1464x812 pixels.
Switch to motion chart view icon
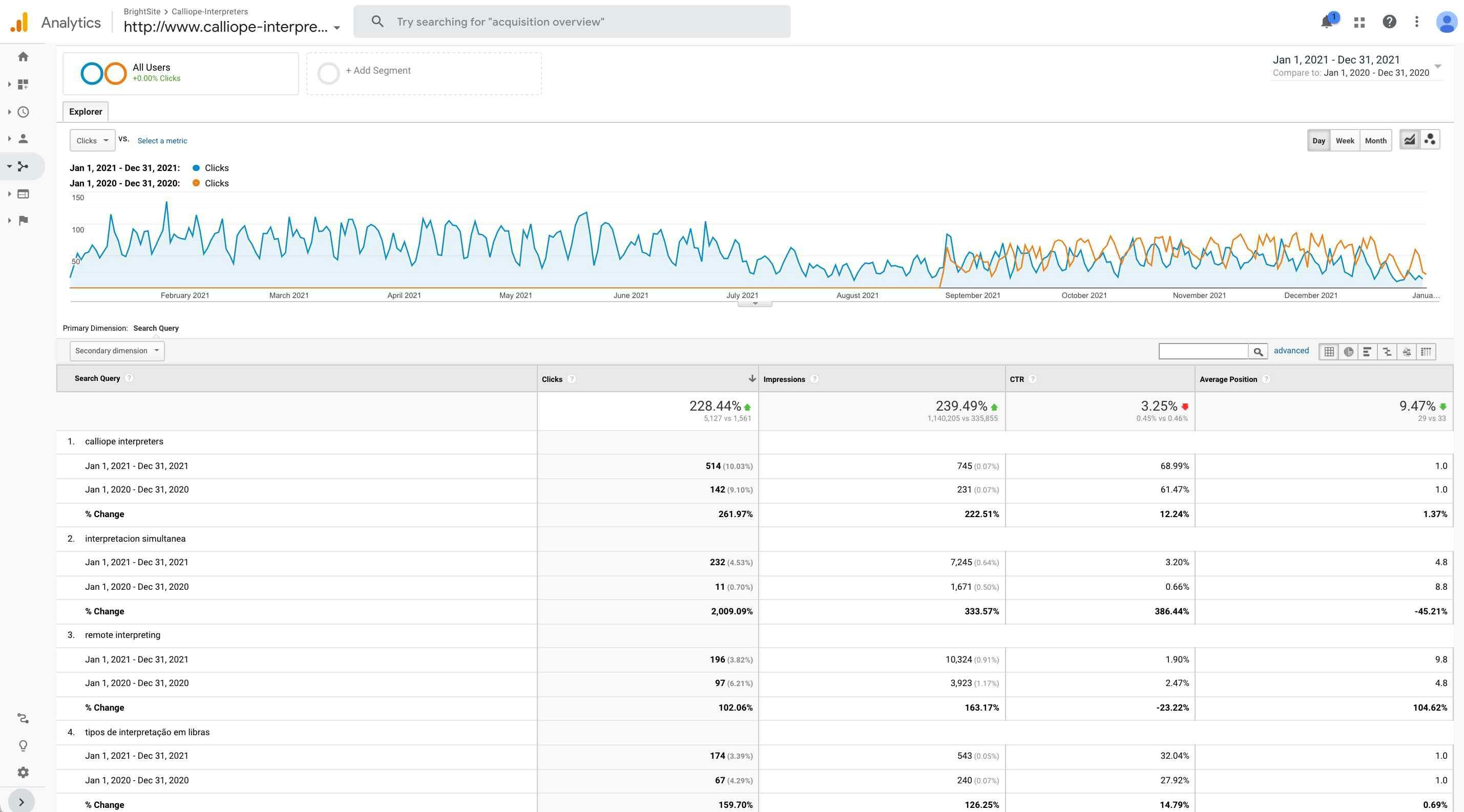pos(1430,140)
